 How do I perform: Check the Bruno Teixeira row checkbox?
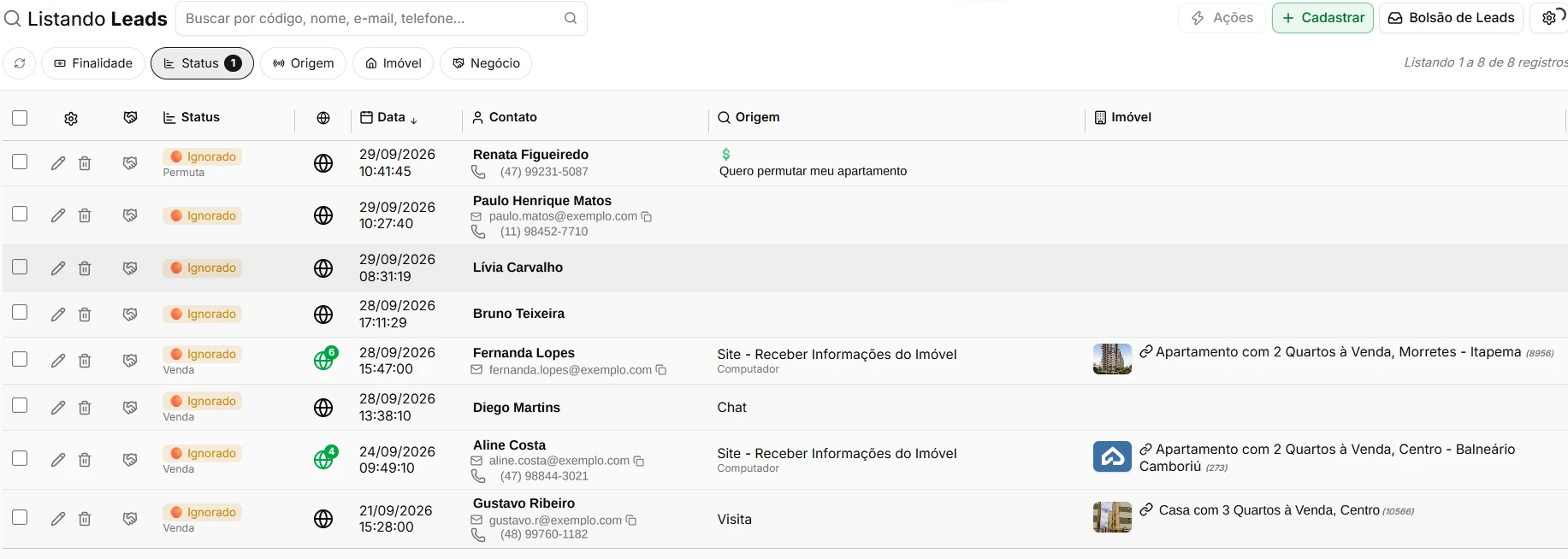point(20,312)
